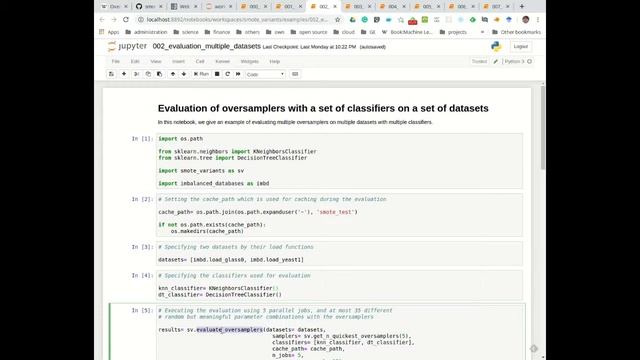Close the active 002_ tab
640x360 pixels.
(x=335, y=7)
